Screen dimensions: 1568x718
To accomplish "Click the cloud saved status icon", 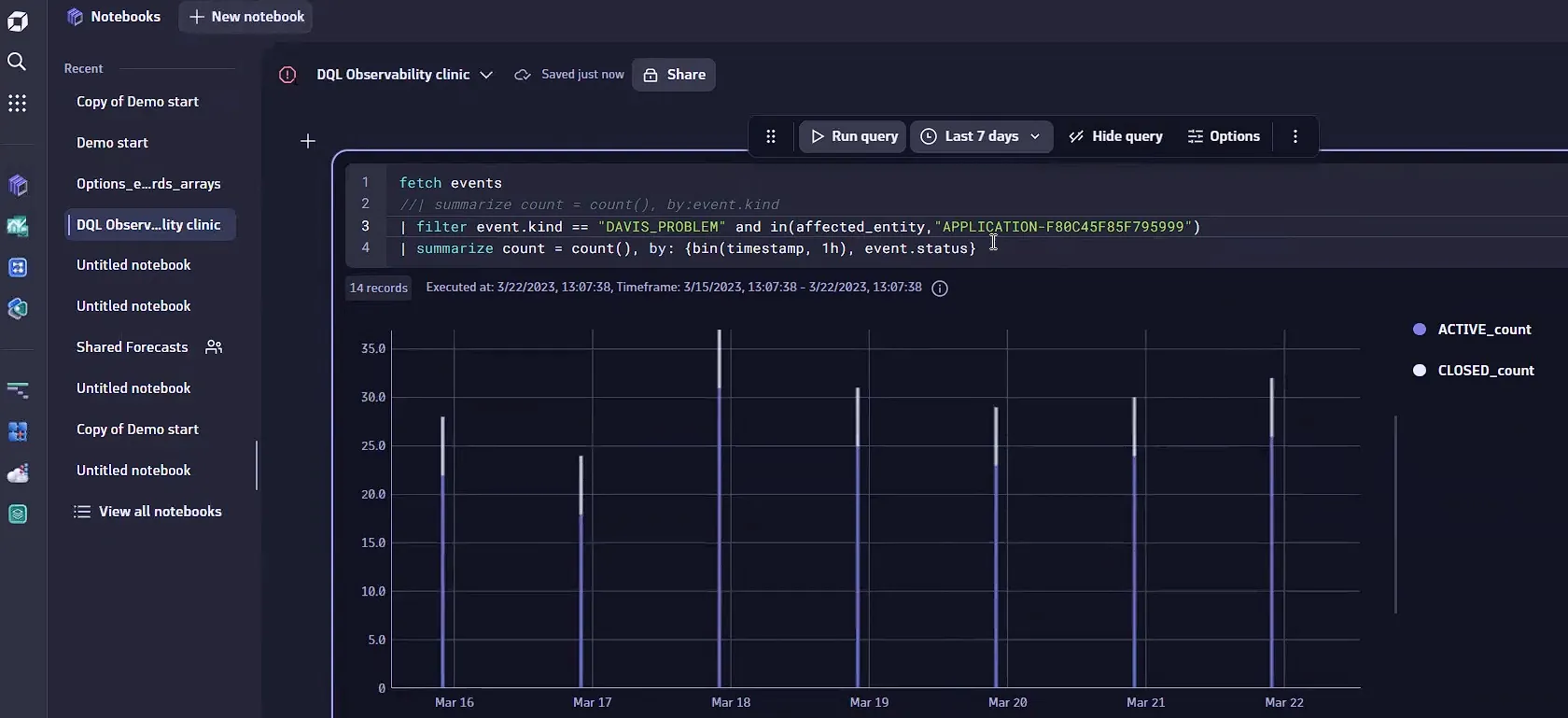I will point(523,75).
